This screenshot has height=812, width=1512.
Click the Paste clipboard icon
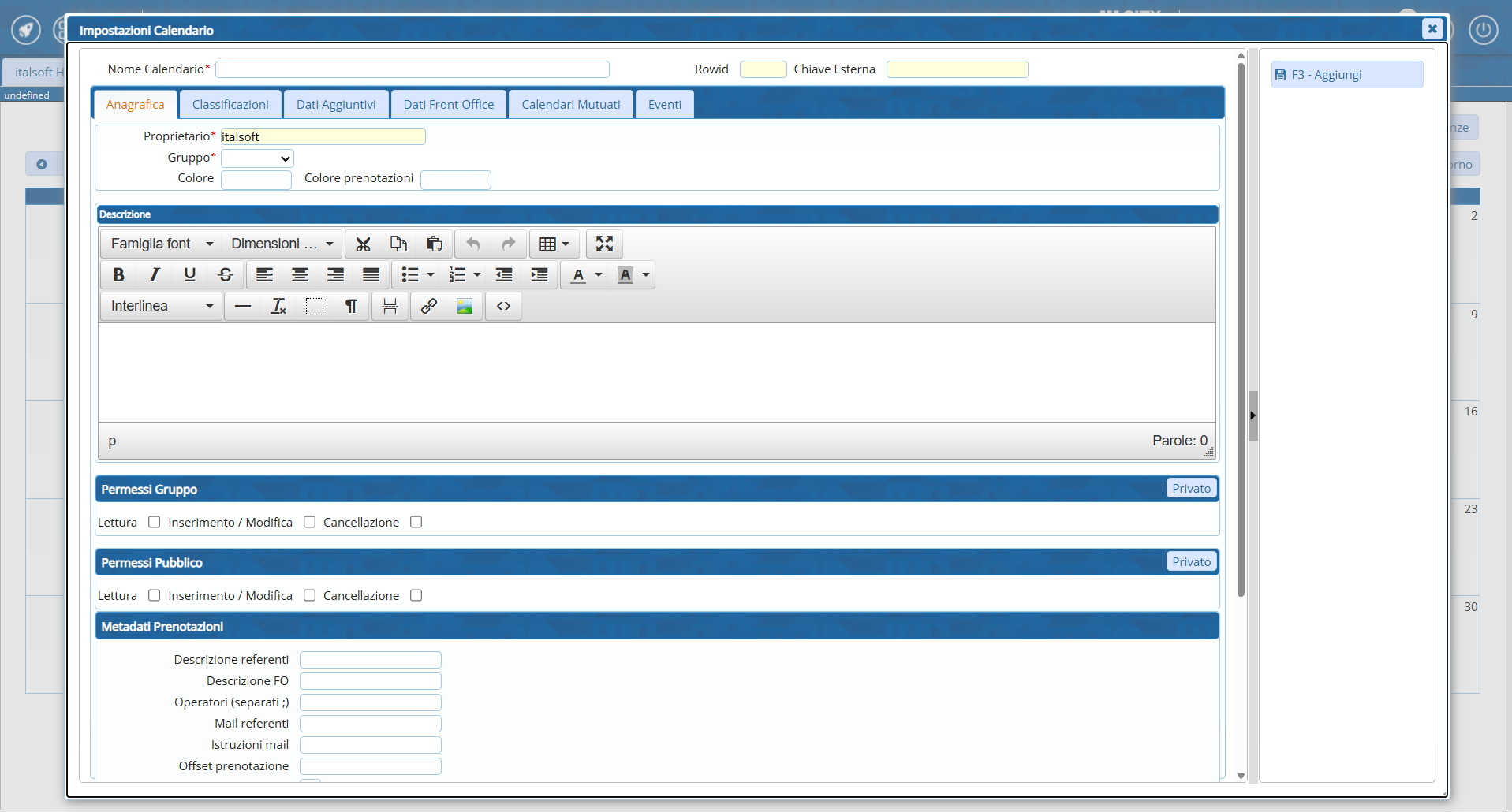[434, 244]
